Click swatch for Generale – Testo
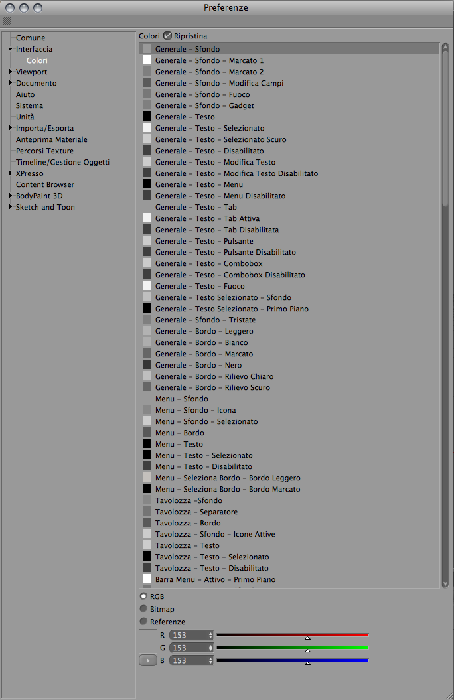Image resolution: width=454 pixels, height=700 pixels. click(x=147, y=117)
